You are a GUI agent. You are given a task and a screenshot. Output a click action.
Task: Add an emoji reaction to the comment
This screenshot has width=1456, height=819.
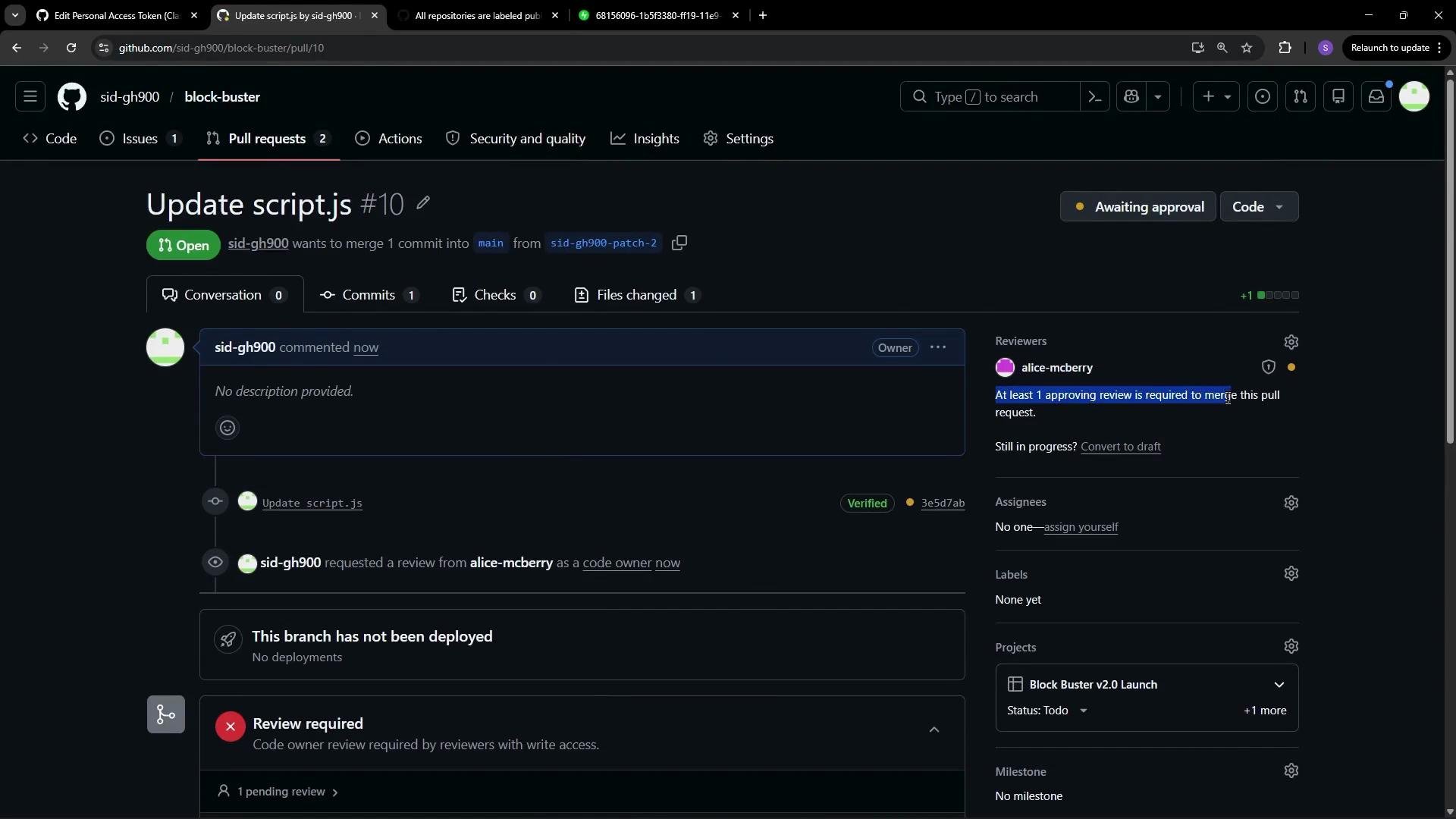tap(227, 428)
